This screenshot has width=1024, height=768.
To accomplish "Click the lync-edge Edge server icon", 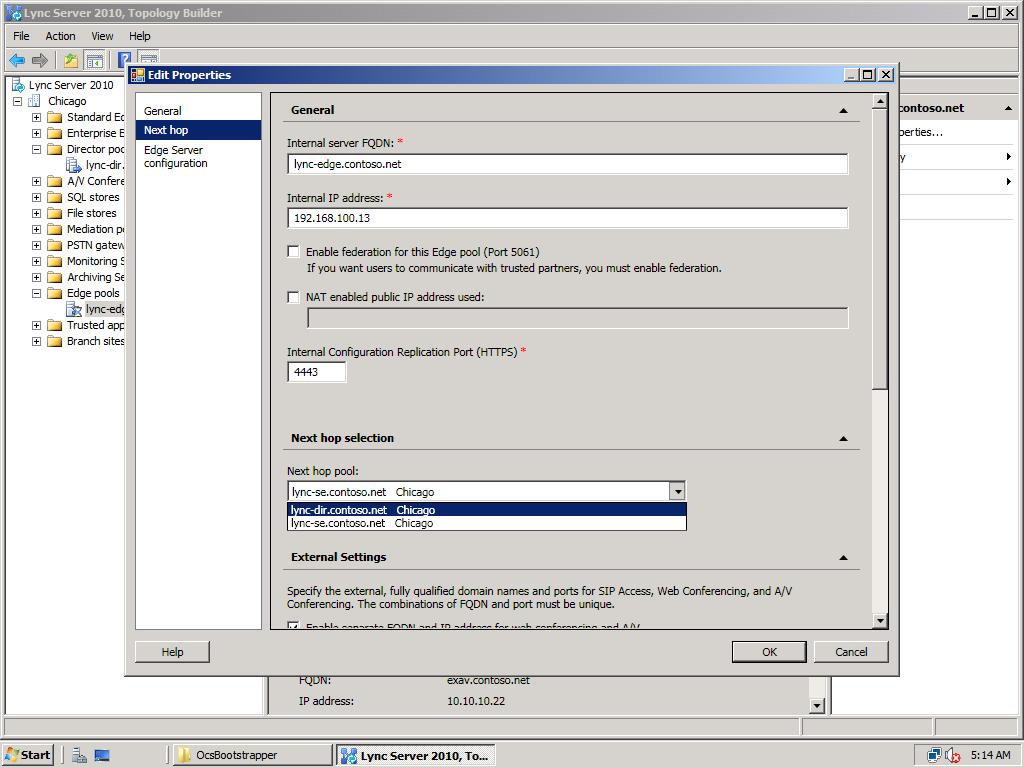I will click(74, 309).
